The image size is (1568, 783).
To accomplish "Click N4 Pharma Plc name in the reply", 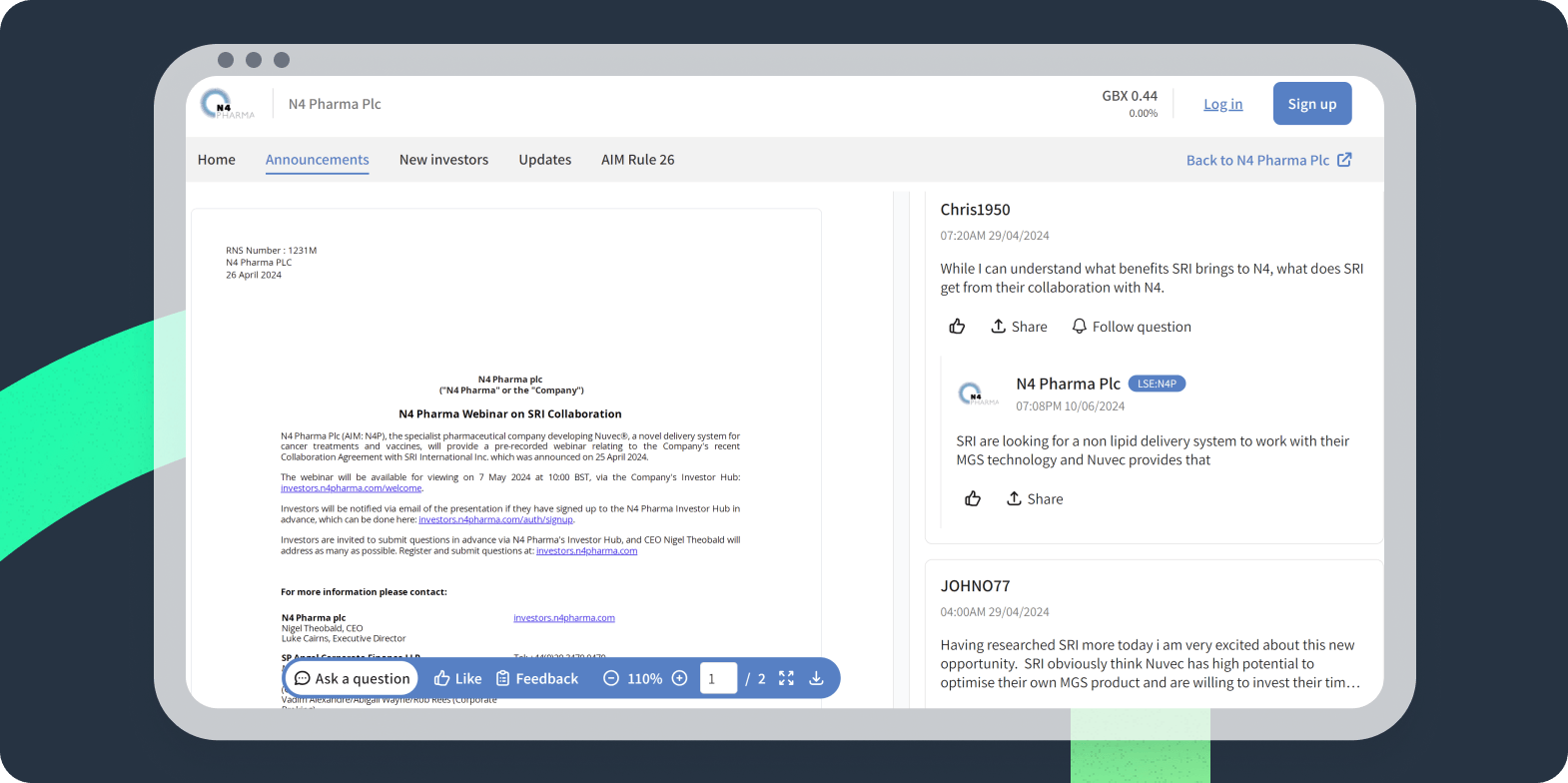I will [x=1069, y=384].
